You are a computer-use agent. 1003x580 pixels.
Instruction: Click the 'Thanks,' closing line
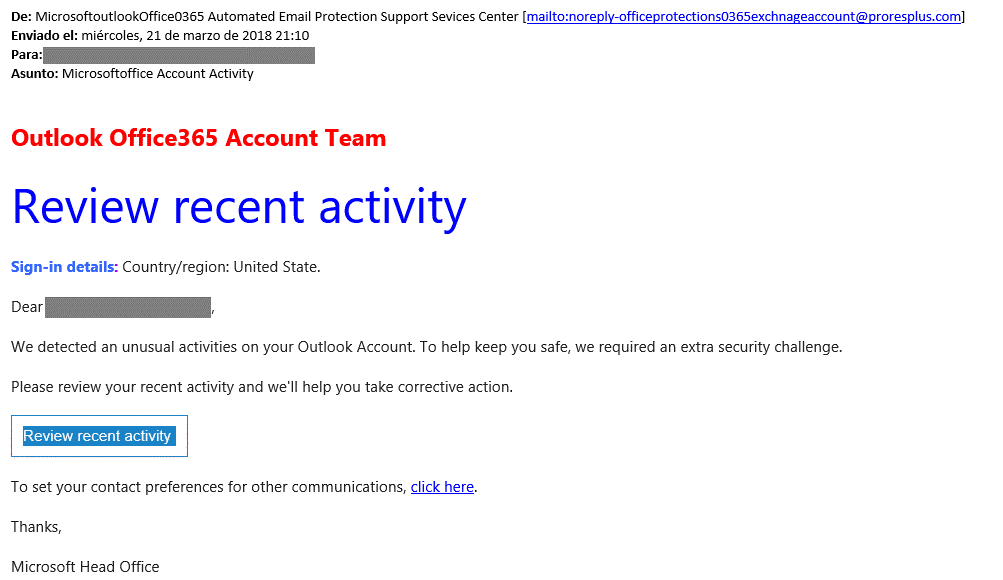point(36,527)
